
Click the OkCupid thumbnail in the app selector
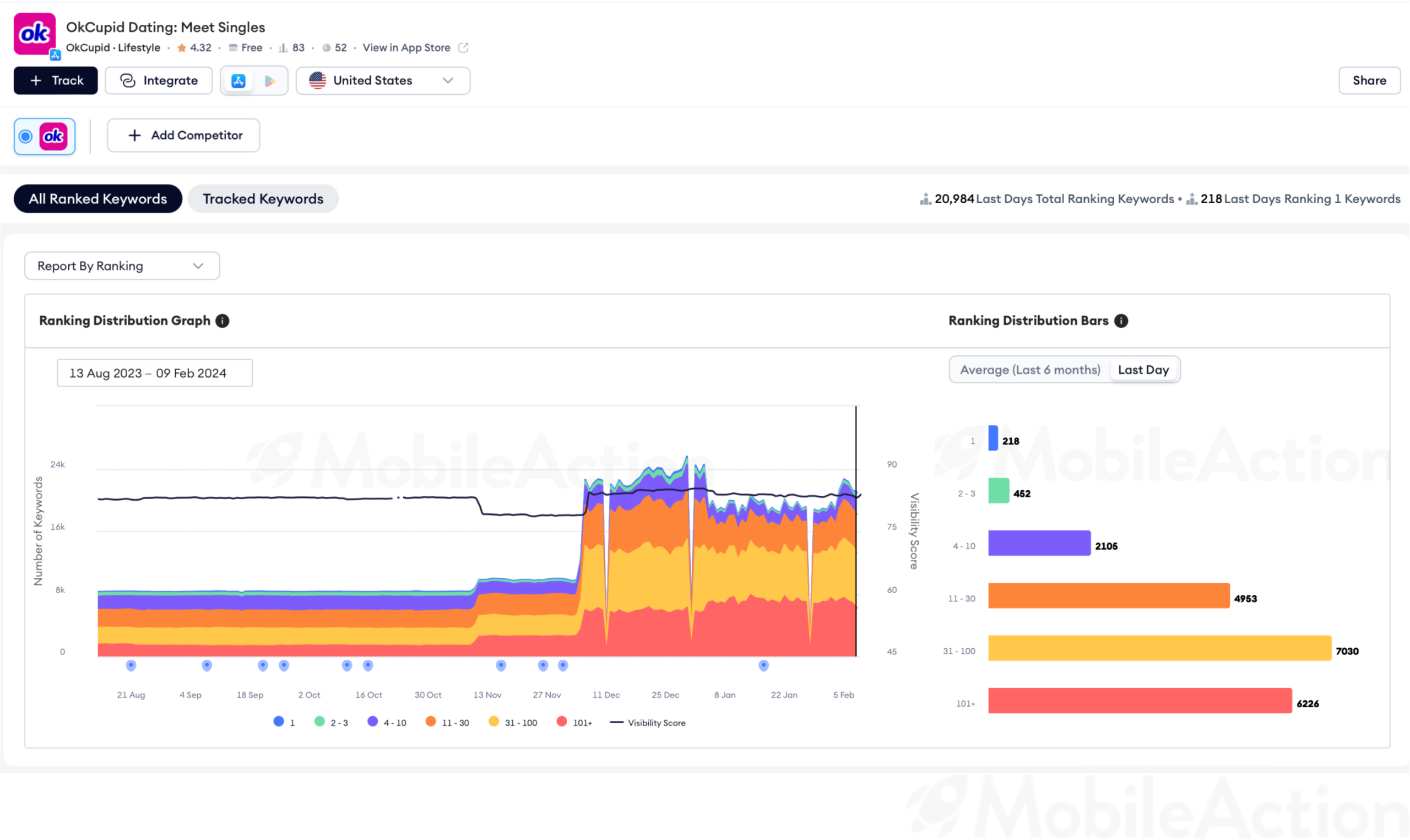[54, 137]
